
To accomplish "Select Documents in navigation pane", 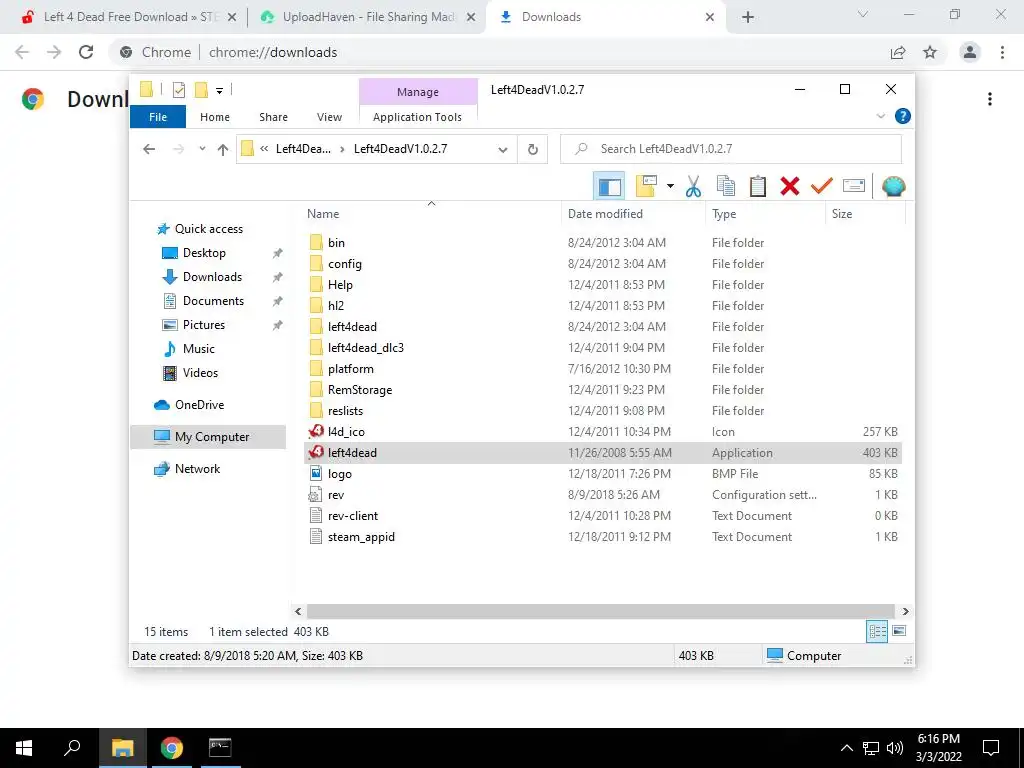I will [213, 301].
